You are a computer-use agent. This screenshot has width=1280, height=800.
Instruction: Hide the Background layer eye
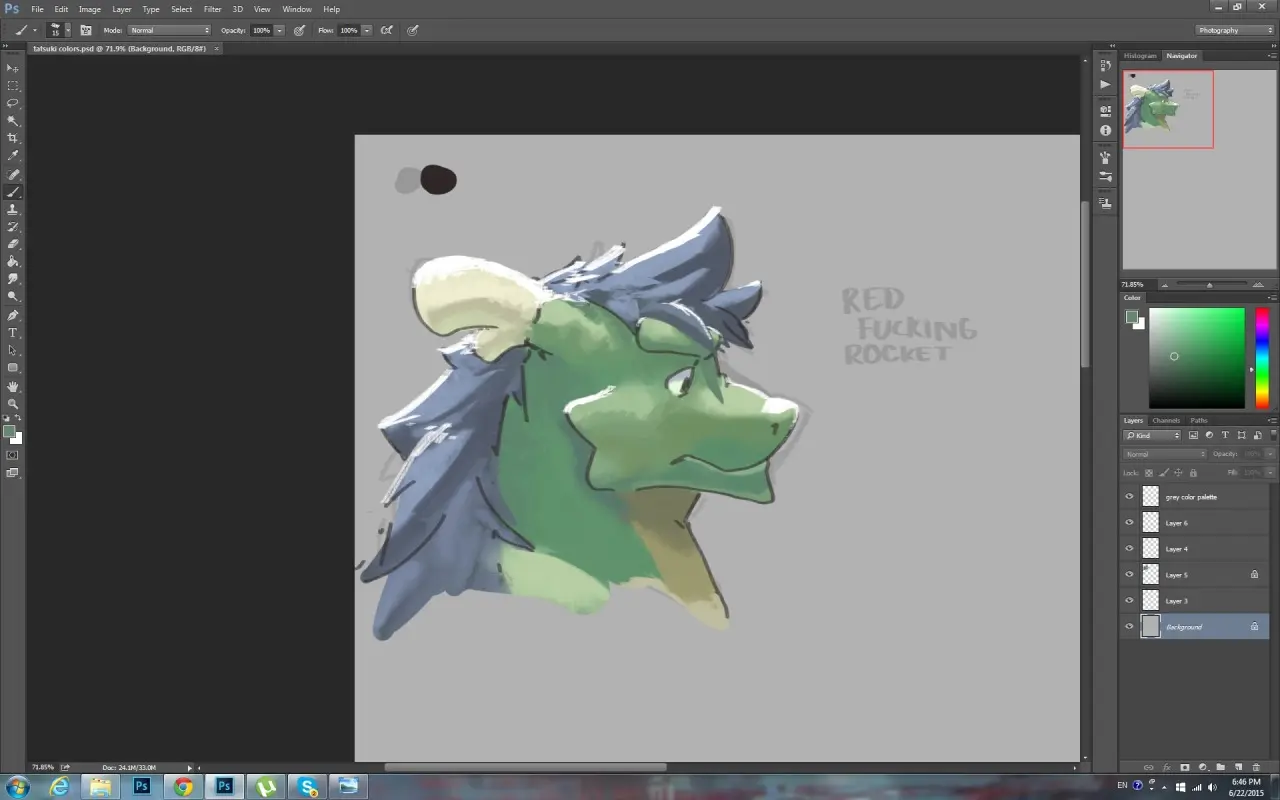point(1130,627)
